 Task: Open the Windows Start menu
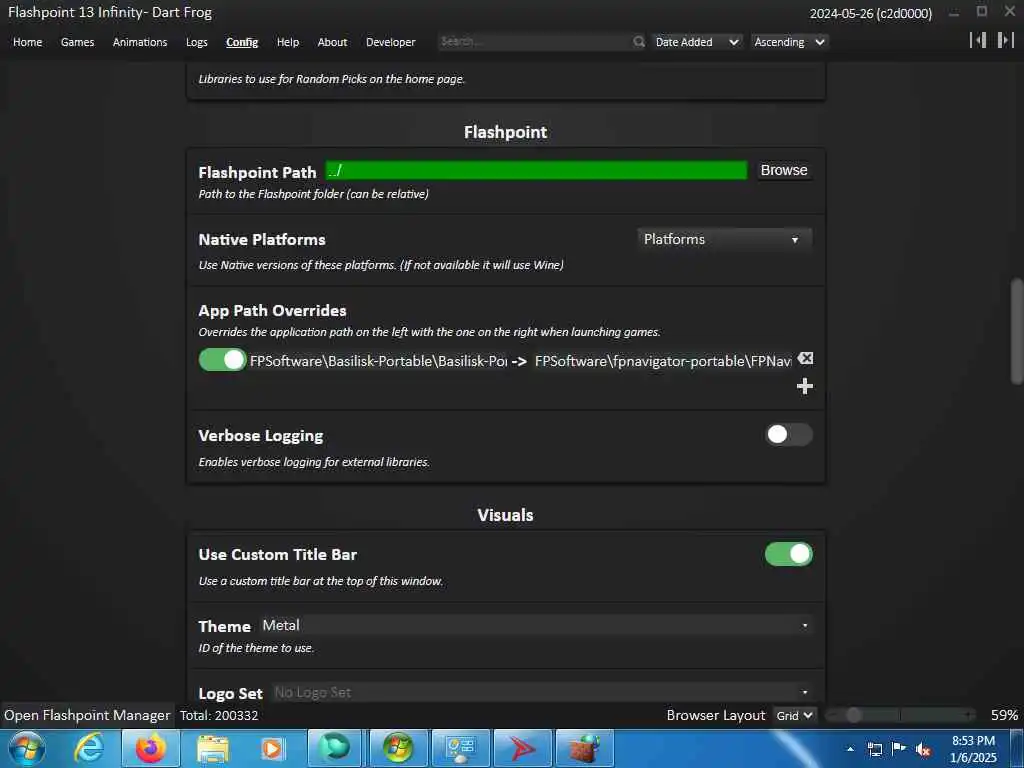coord(27,748)
